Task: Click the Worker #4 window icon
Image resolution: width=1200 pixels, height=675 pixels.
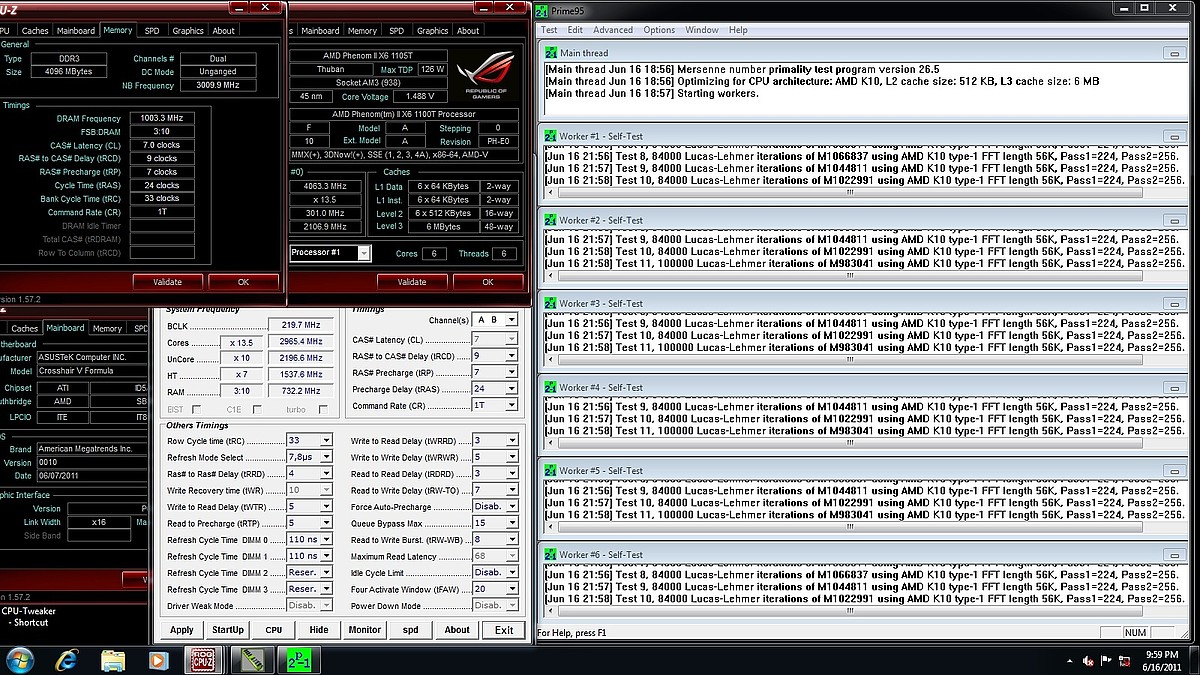Action: [x=550, y=387]
